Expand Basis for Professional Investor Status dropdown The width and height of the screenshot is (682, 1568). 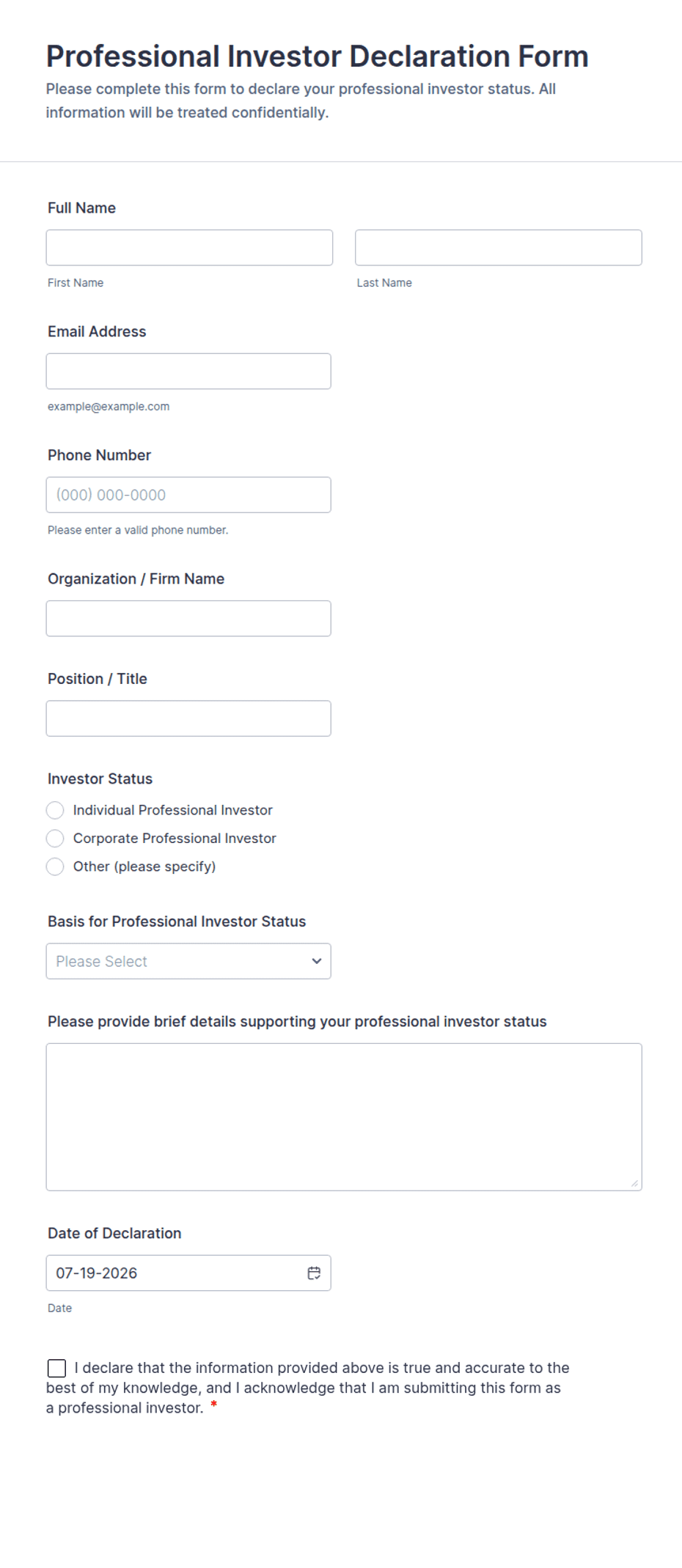tap(188, 961)
